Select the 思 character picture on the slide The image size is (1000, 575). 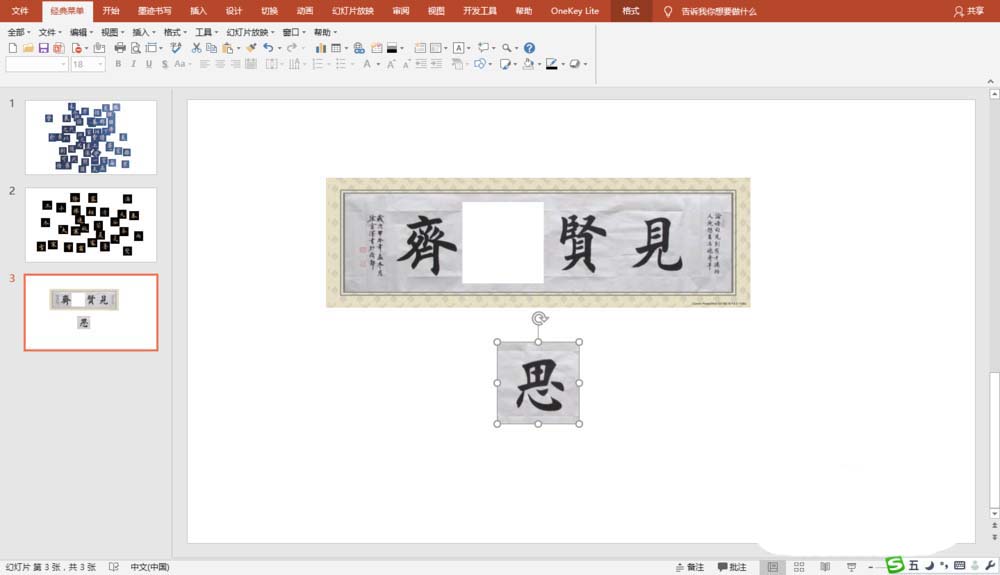pos(538,383)
